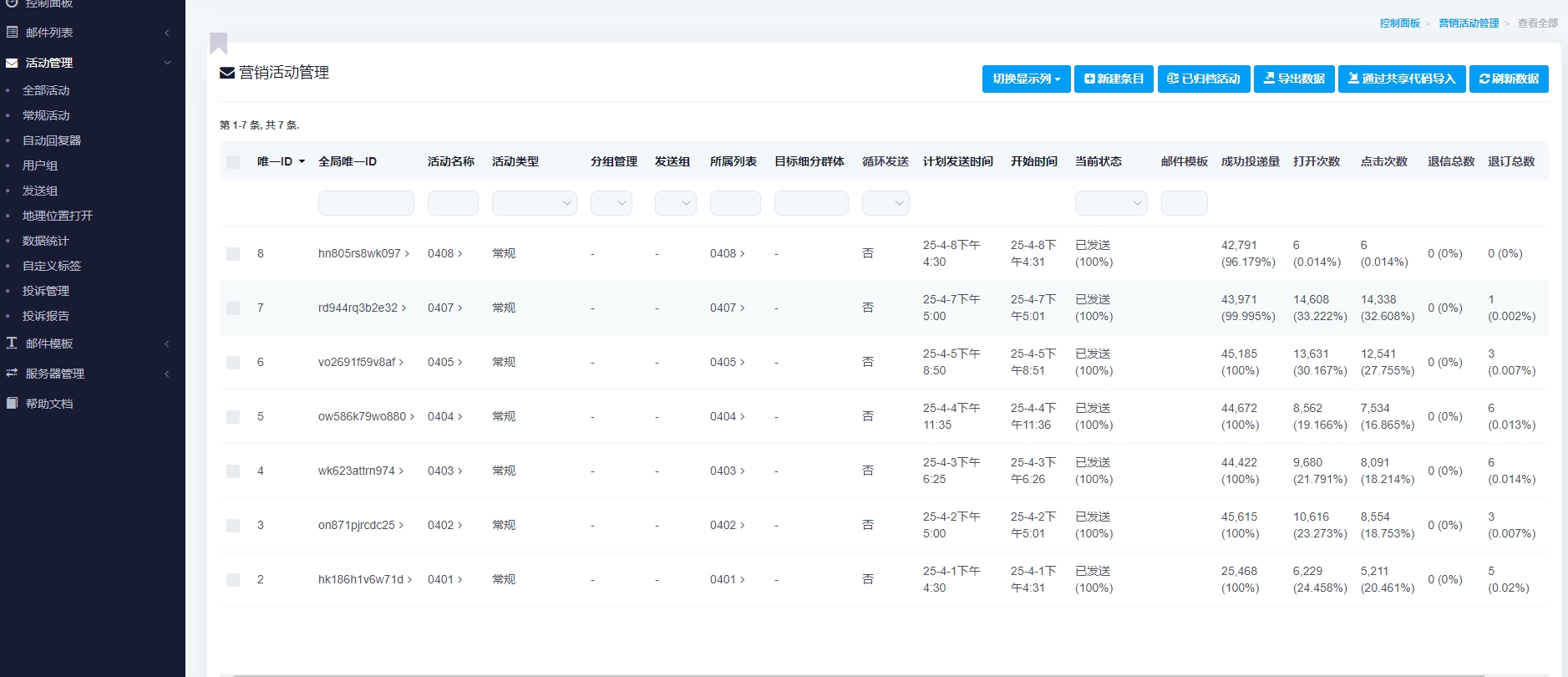Sort by the 活动名称 column header
The height and width of the screenshot is (677, 1568).
click(x=451, y=162)
